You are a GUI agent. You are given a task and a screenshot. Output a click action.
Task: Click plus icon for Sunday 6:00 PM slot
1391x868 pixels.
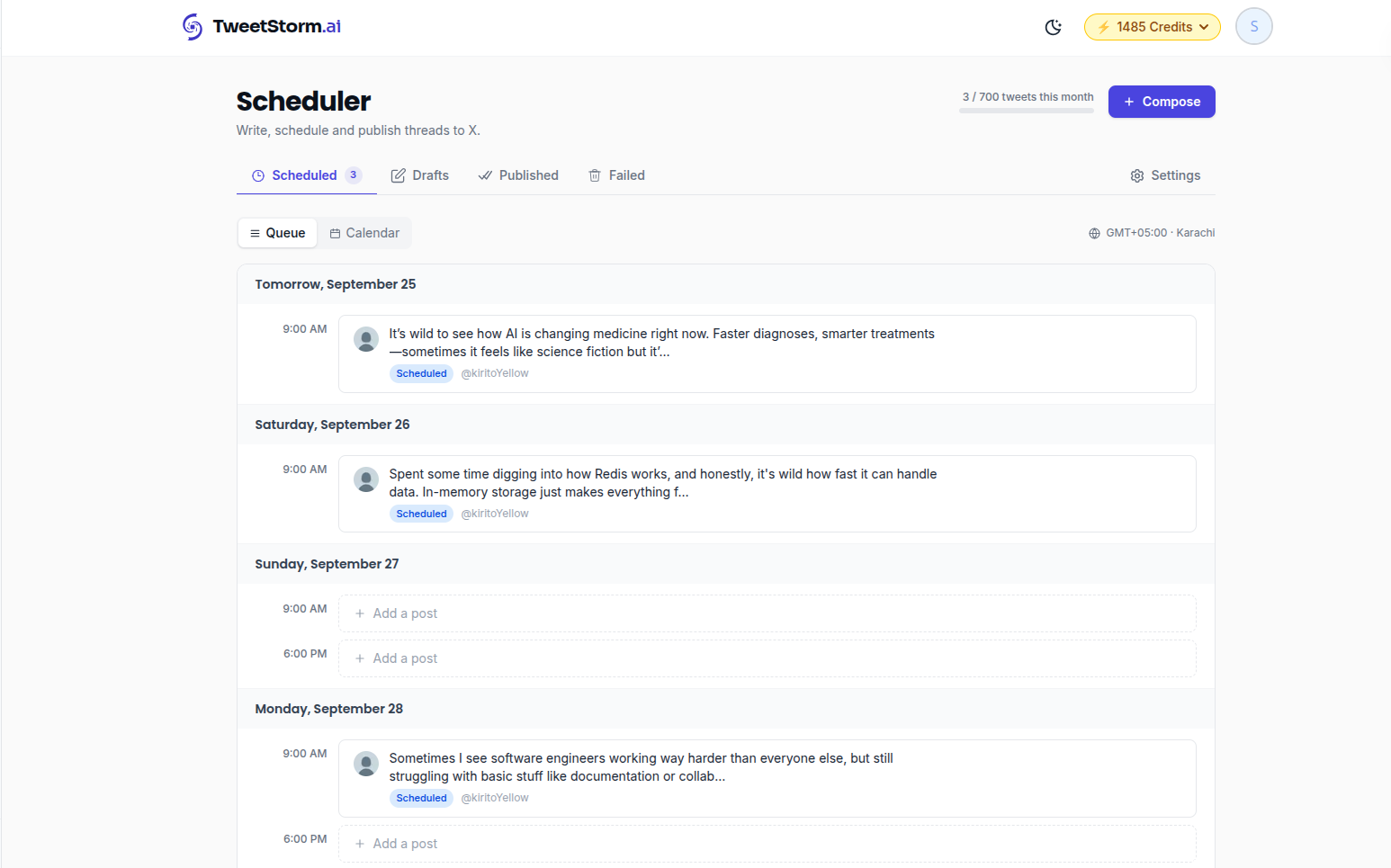pyautogui.click(x=360, y=658)
